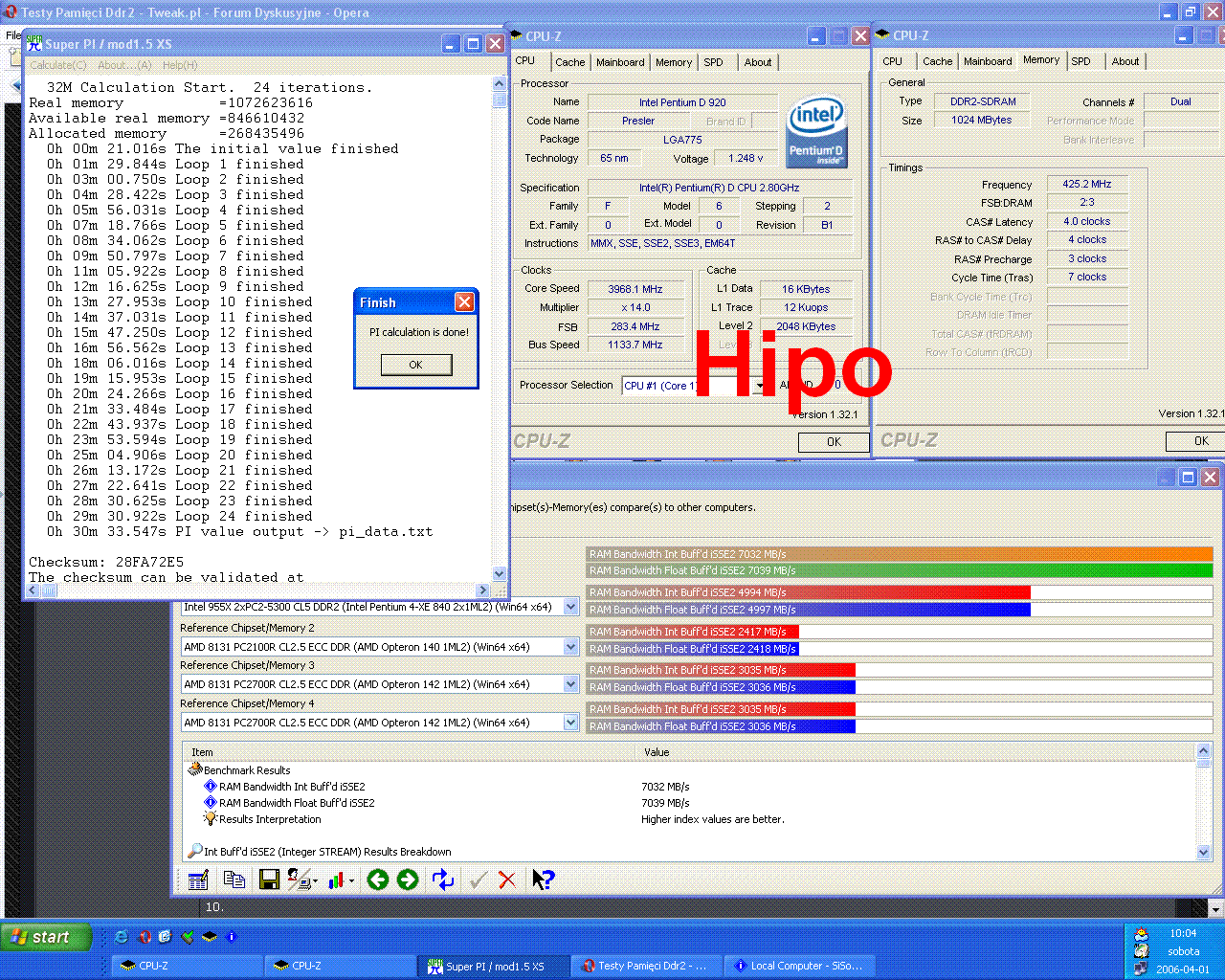The height and width of the screenshot is (980, 1225).
Task: Go forward with the green right arrow
Action: (x=408, y=880)
